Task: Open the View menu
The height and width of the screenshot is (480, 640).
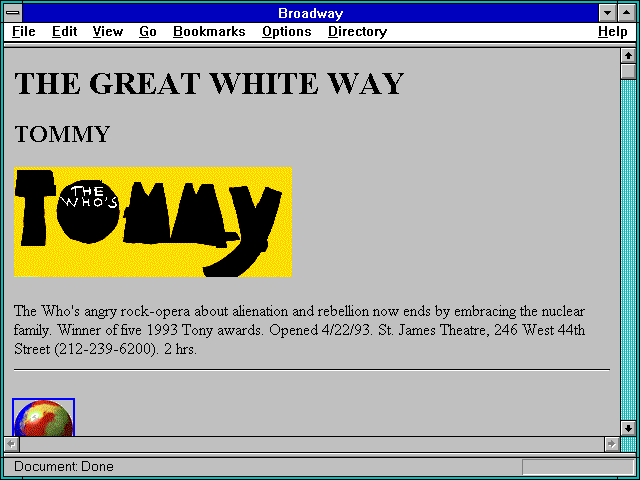Action: [x=108, y=31]
